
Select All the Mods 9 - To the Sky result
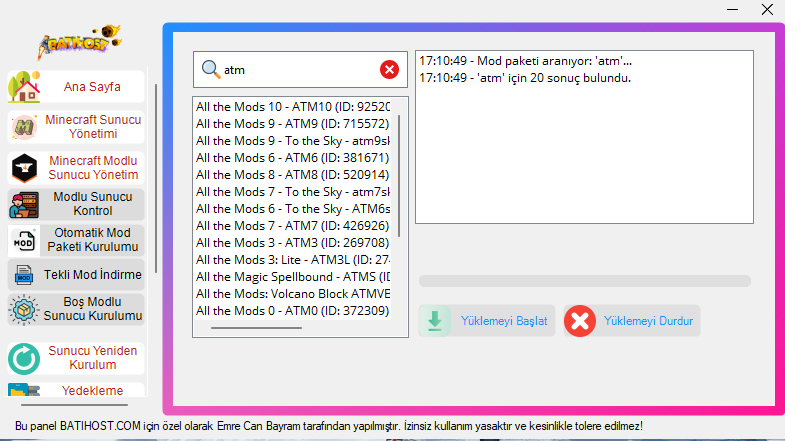[x=293, y=141]
